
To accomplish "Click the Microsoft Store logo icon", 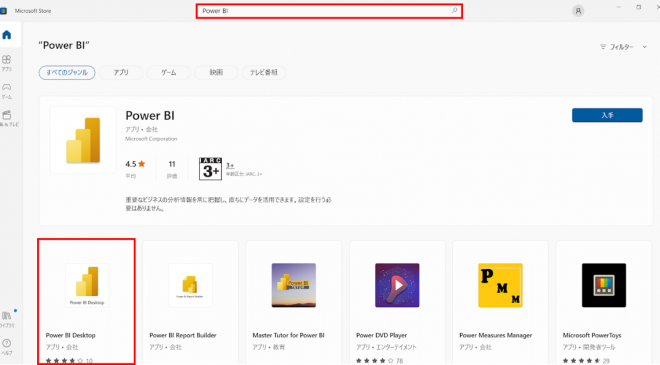I will (4, 11).
